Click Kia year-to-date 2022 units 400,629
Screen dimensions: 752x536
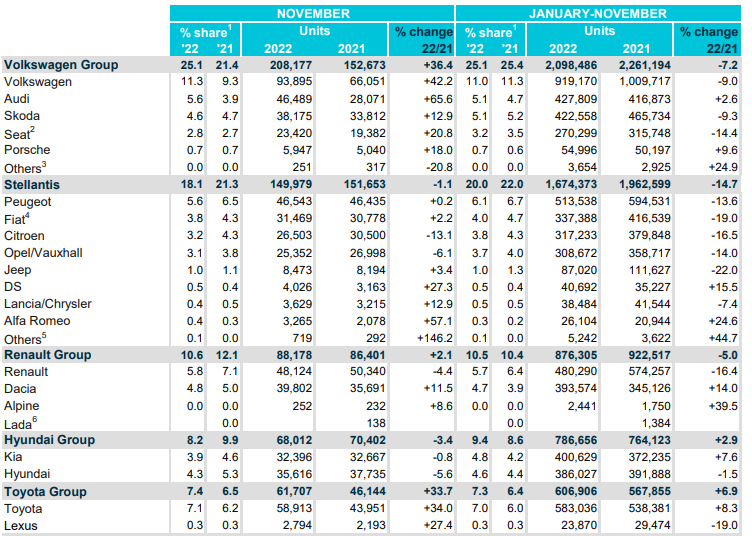coord(576,457)
